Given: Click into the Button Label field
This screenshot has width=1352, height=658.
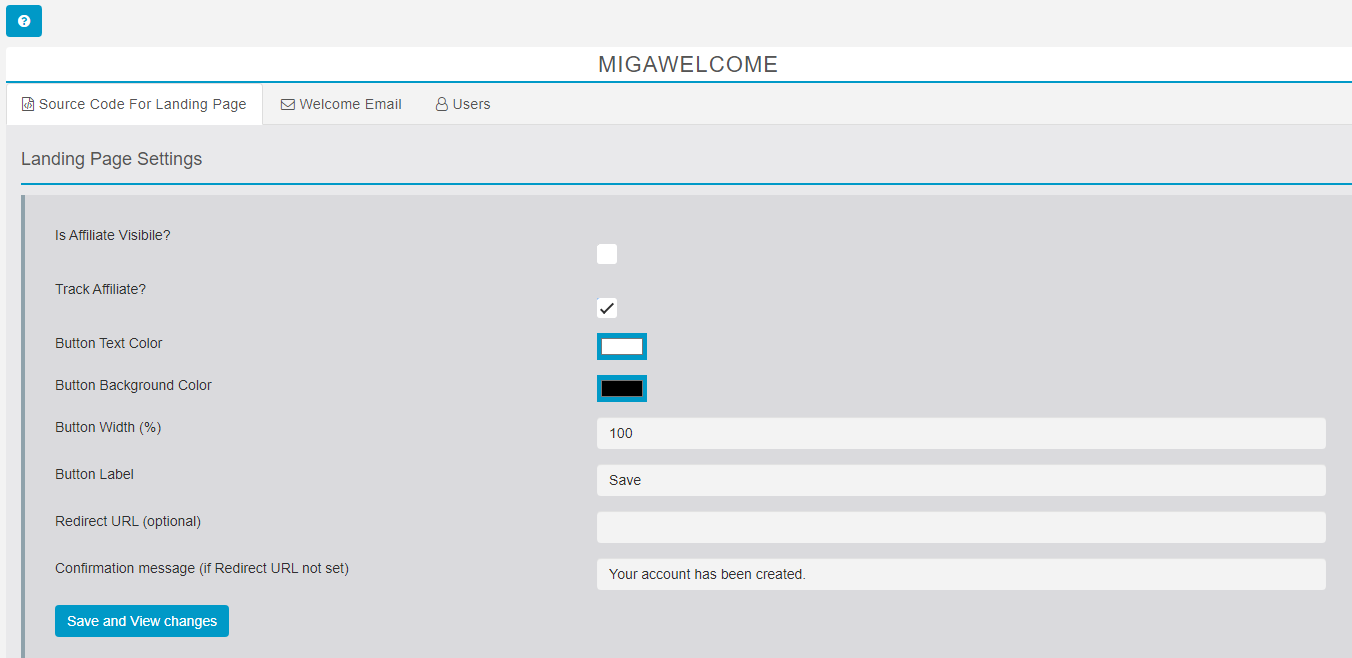Looking at the screenshot, I should pyautogui.click(x=961, y=480).
